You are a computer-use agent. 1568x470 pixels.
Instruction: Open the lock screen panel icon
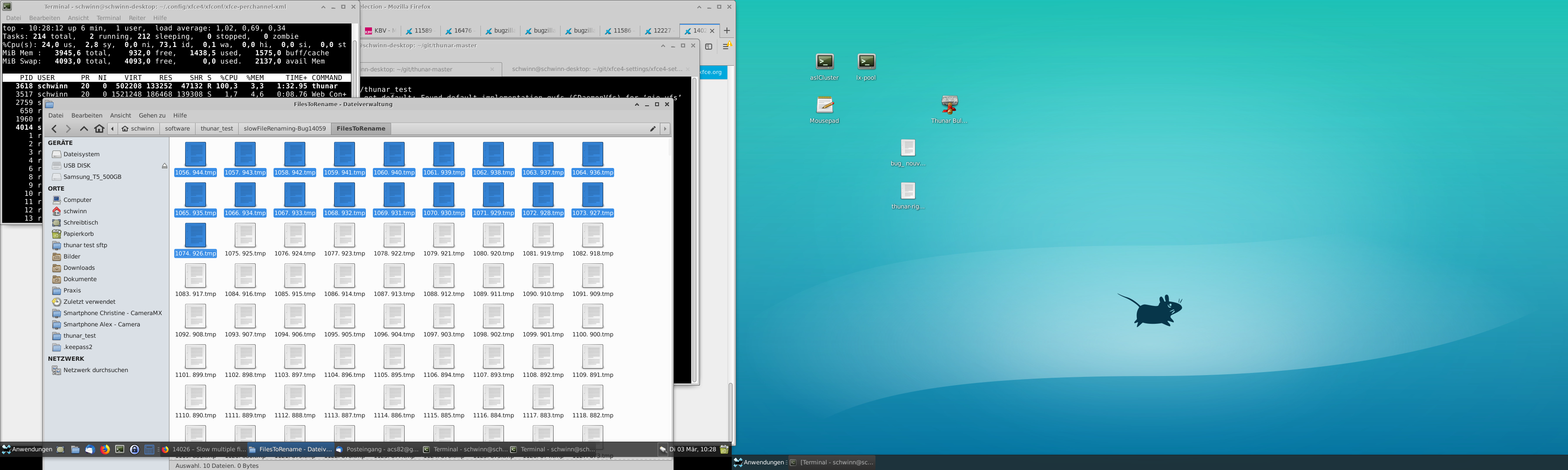pos(135,449)
